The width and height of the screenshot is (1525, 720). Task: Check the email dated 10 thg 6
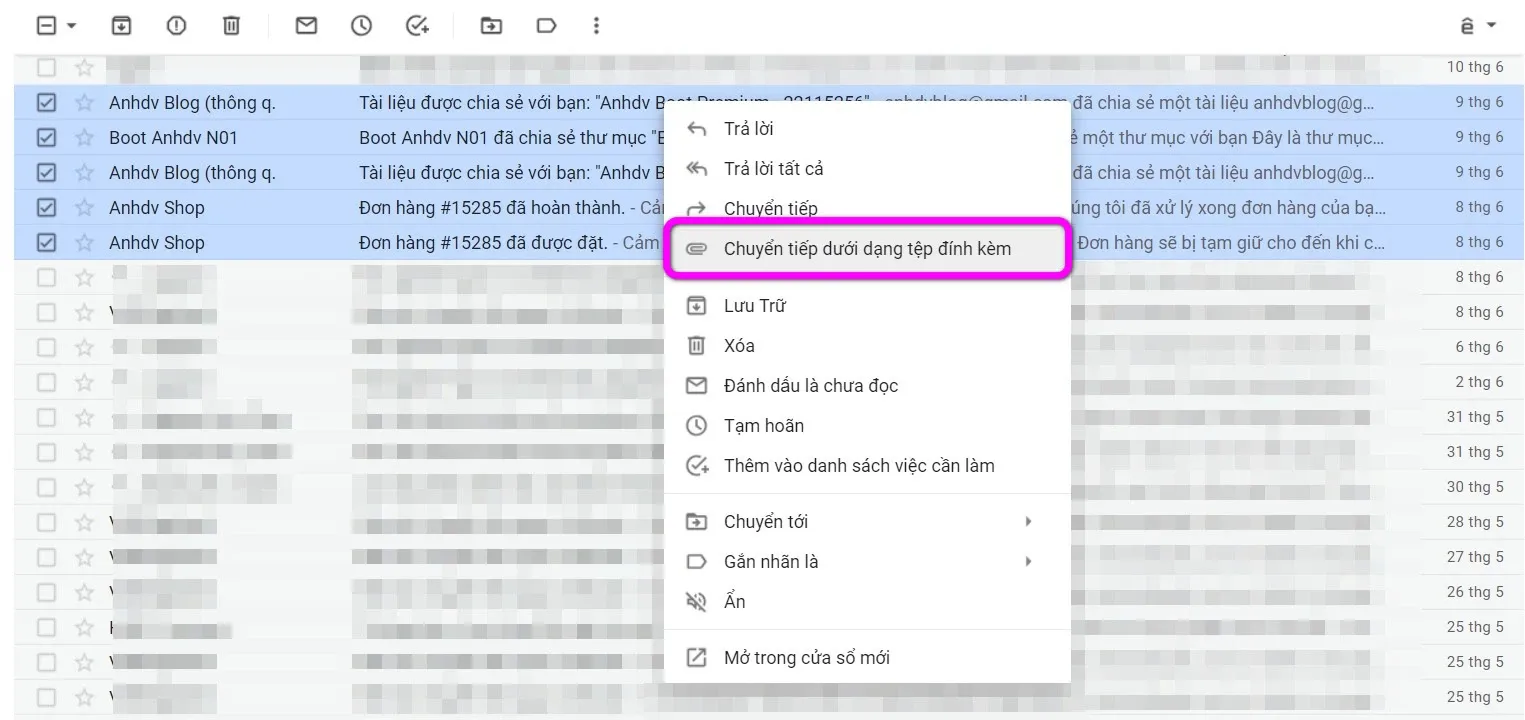tap(46, 67)
